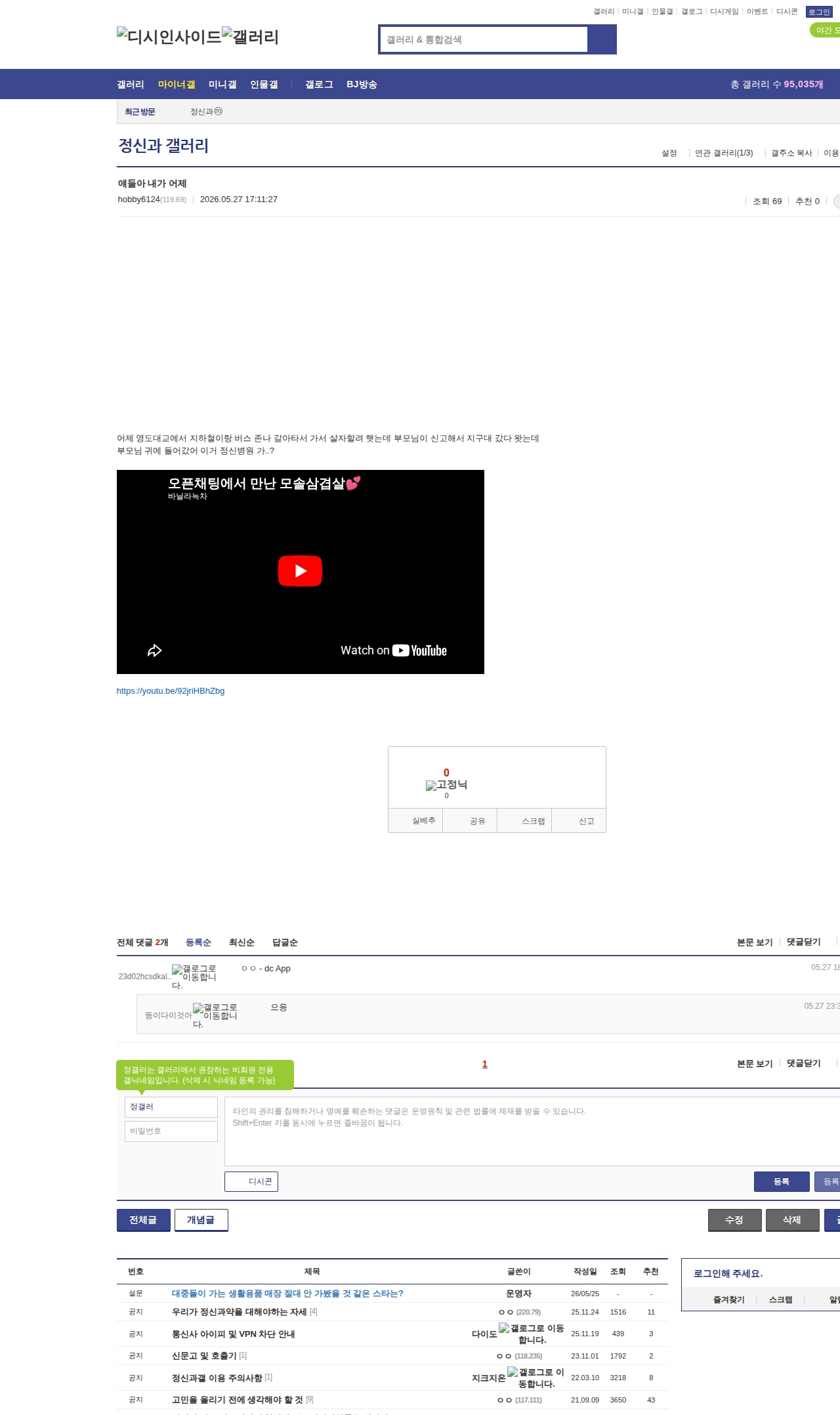840x1415 pixels.
Task: Click the 비밀번호 password field
Action: [171, 1131]
